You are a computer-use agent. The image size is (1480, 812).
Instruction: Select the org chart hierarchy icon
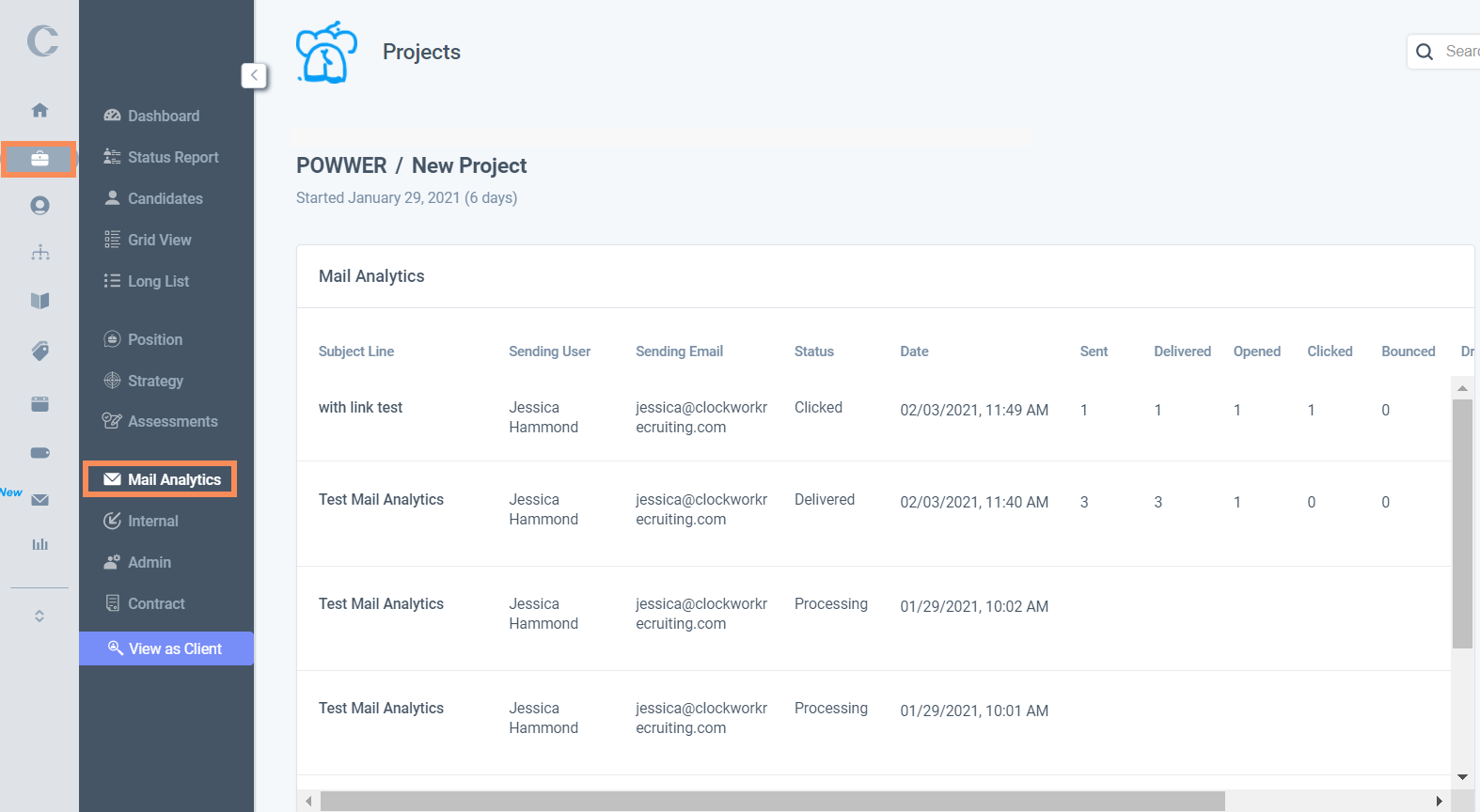[x=39, y=252]
